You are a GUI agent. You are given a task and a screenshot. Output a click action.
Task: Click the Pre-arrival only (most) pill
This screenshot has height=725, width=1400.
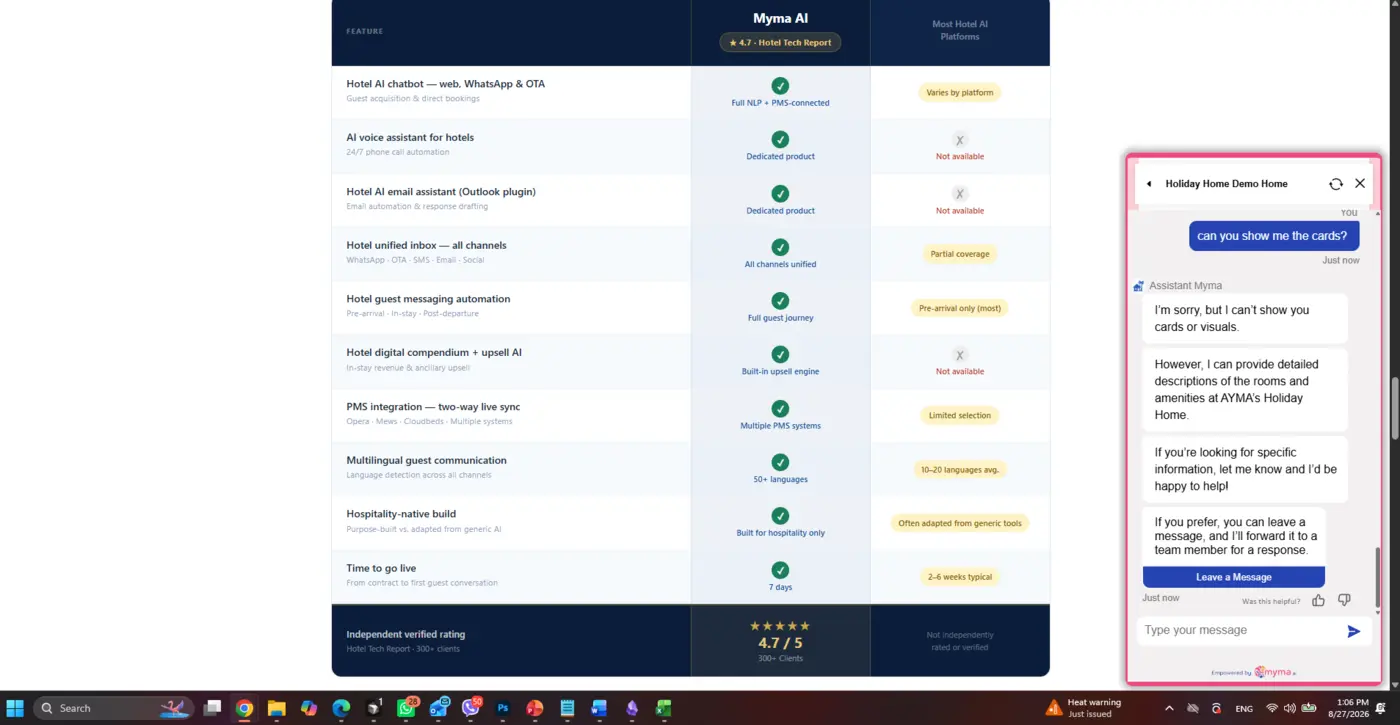tap(960, 308)
